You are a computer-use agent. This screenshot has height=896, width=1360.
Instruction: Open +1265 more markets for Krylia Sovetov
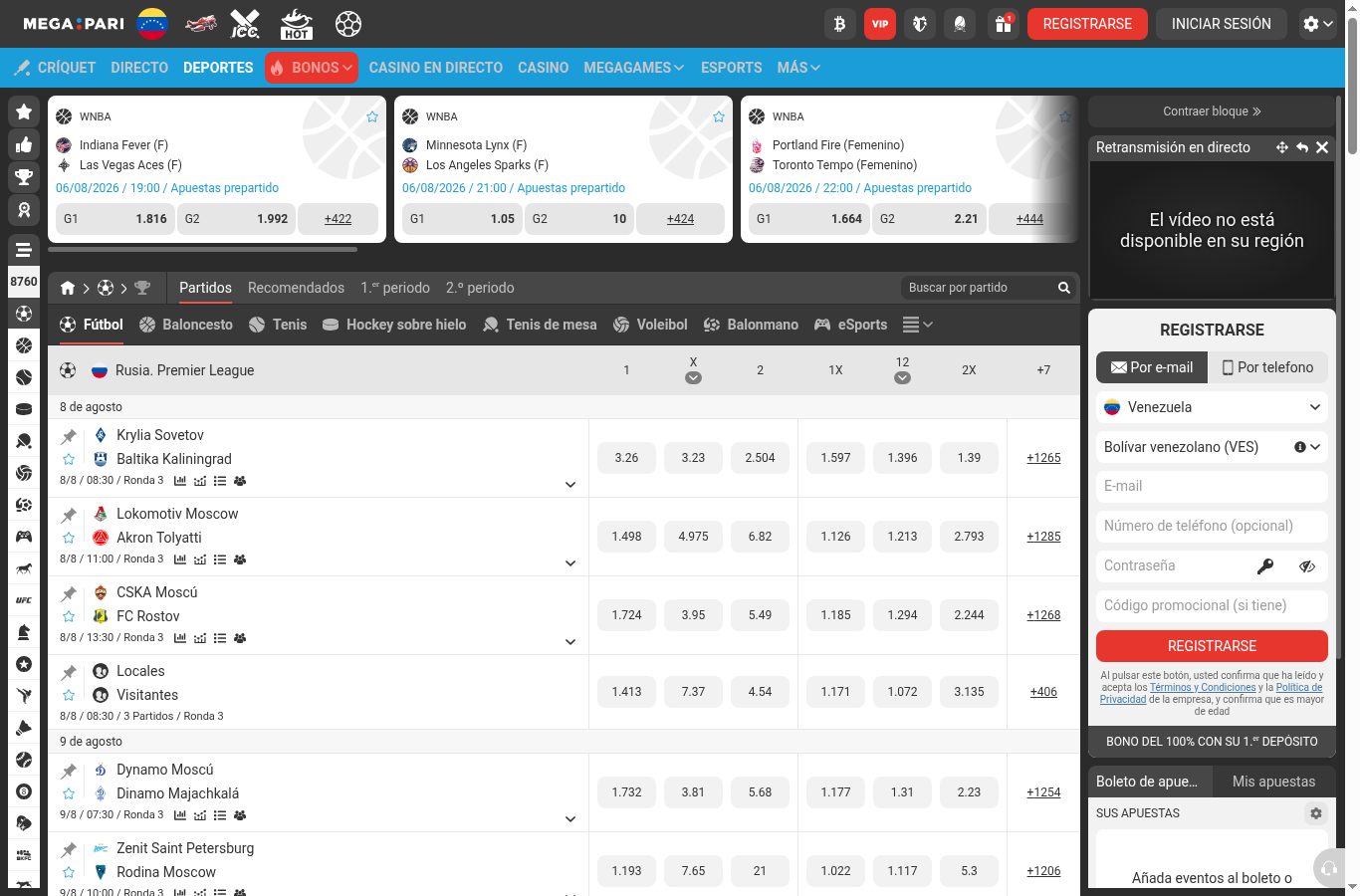pos(1043,458)
